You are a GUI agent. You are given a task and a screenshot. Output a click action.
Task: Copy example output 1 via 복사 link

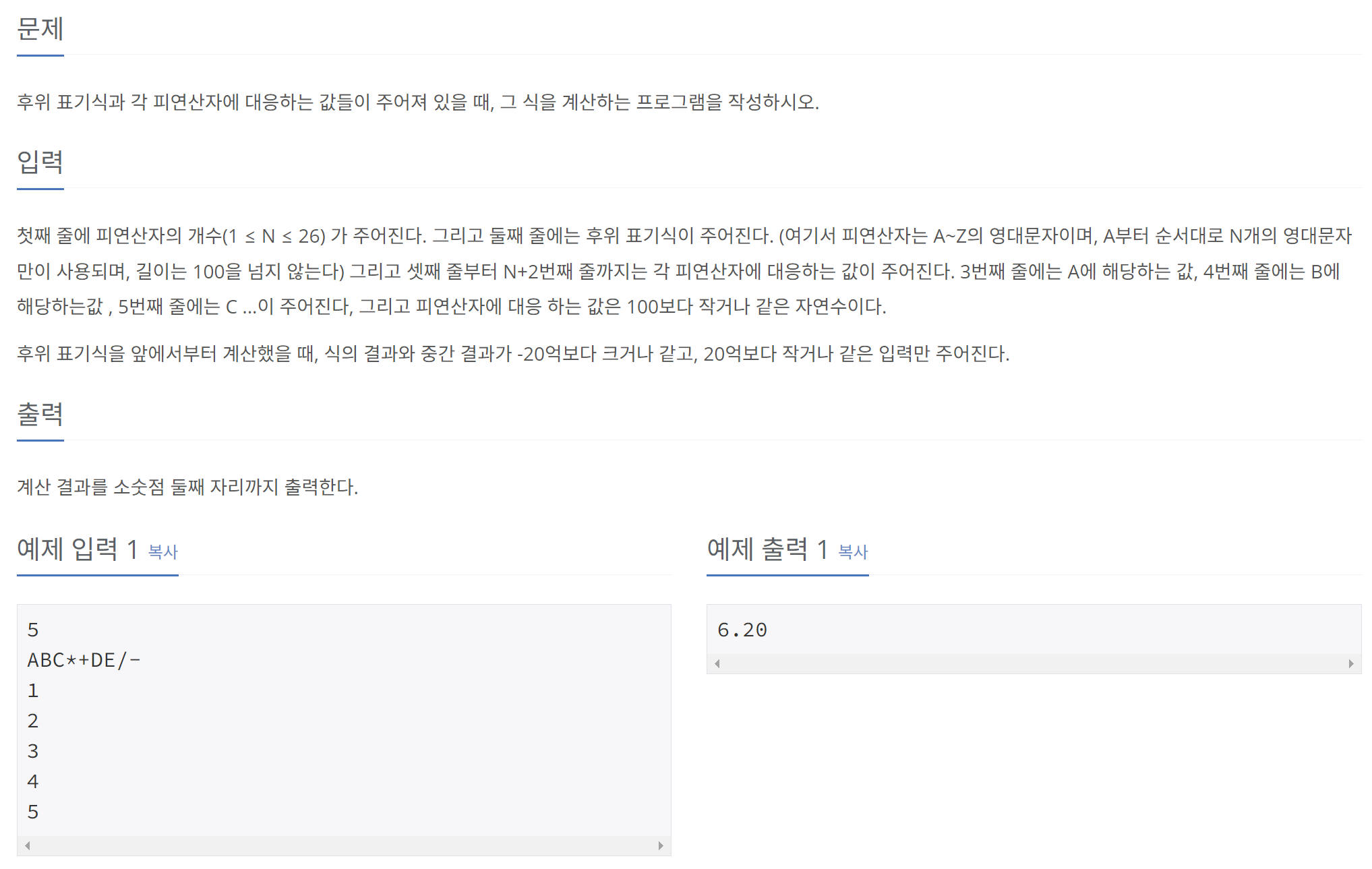(x=853, y=551)
